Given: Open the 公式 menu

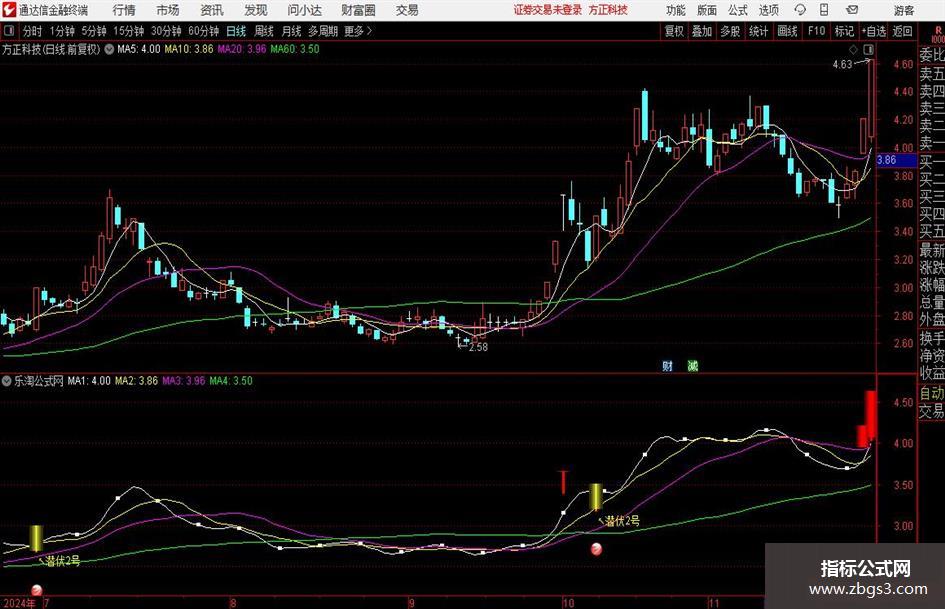Looking at the screenshot, I should coord(738,10).
